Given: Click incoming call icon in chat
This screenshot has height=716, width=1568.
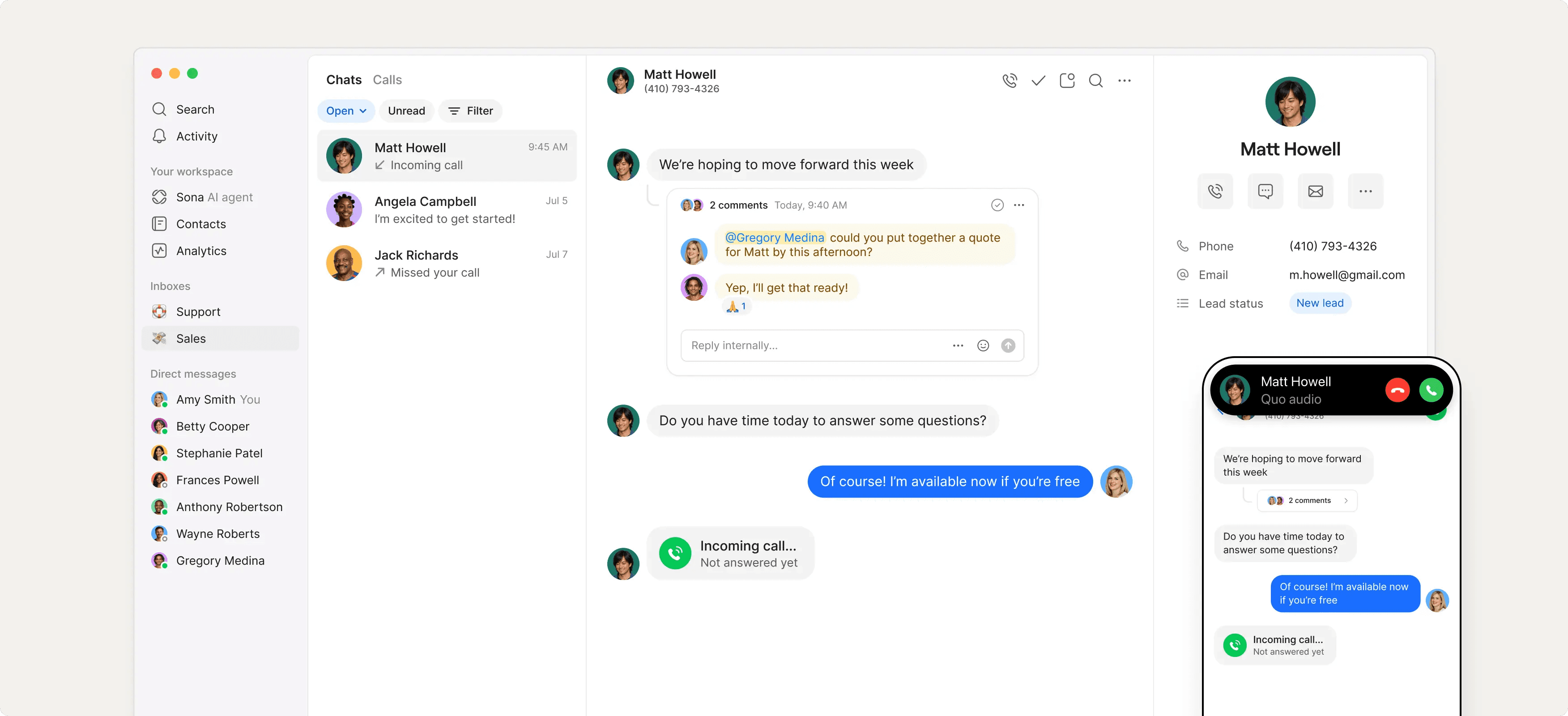Looking at the screenshot, I should [x=675, y=554].
